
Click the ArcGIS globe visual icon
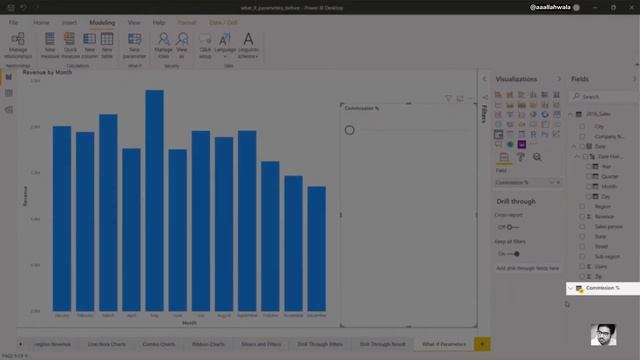coord(510,144)
